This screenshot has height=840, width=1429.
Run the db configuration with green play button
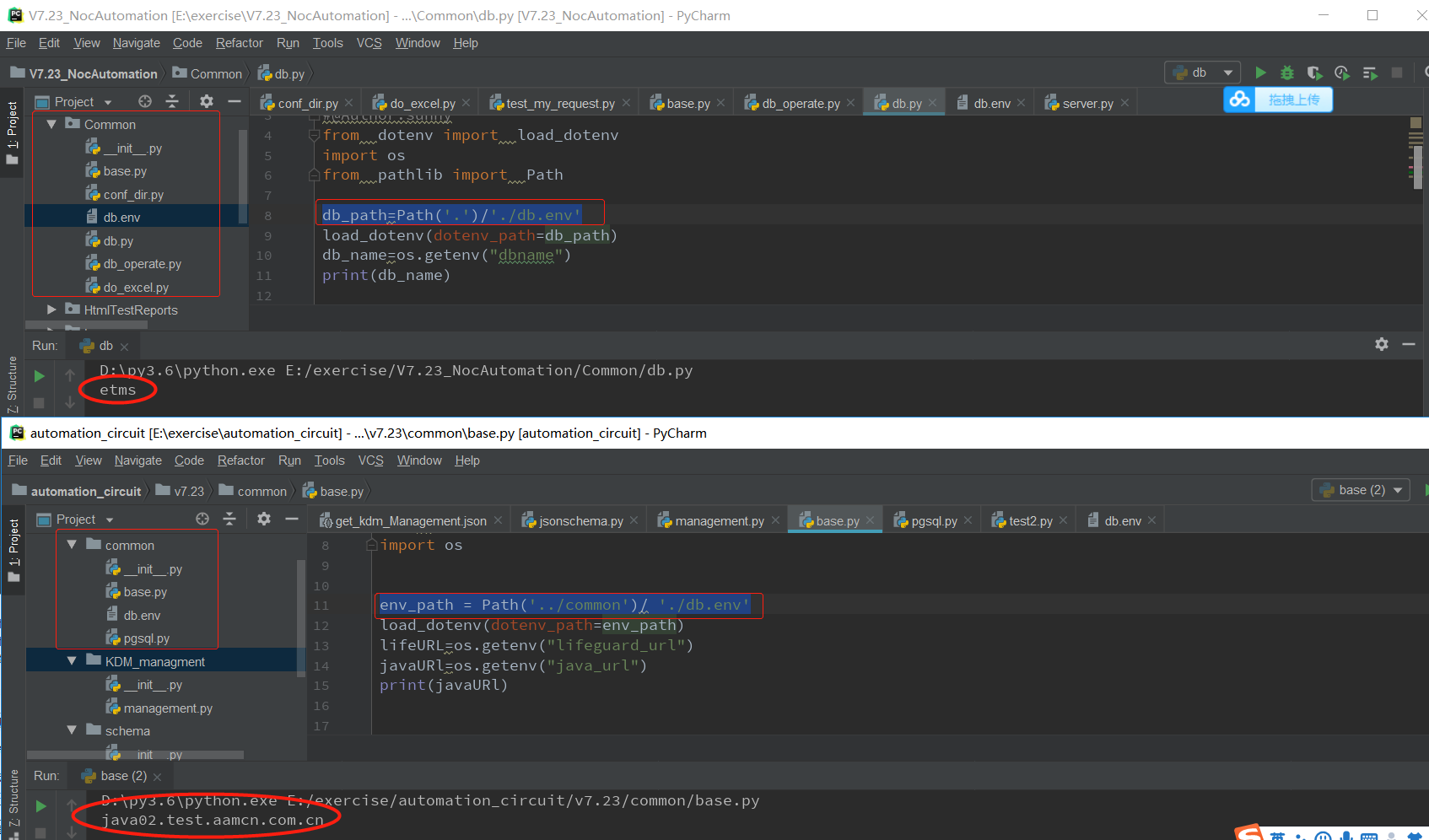point(1260,73)
